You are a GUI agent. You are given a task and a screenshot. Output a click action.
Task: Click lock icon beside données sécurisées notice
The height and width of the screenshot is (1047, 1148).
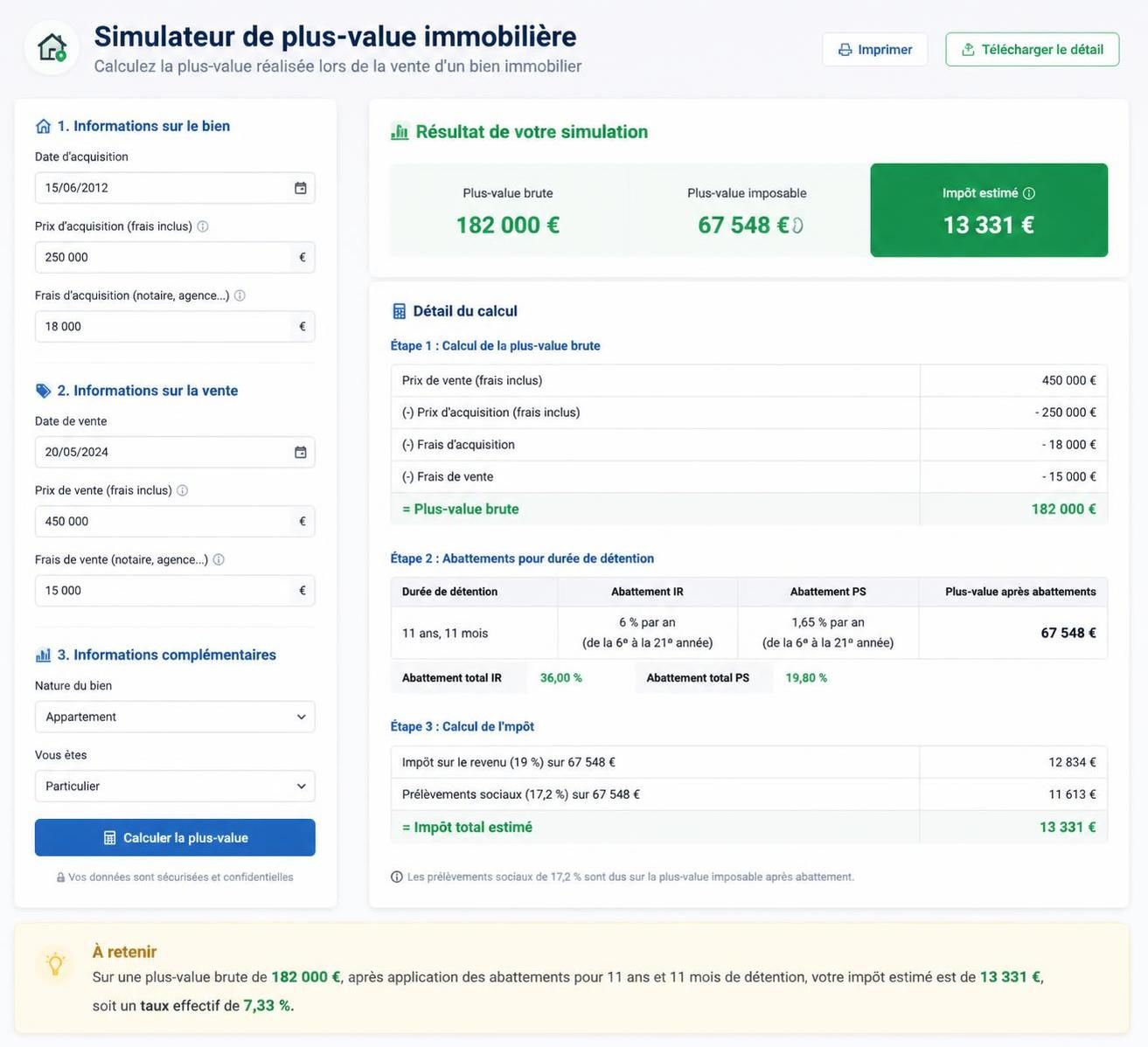[60, 877]
